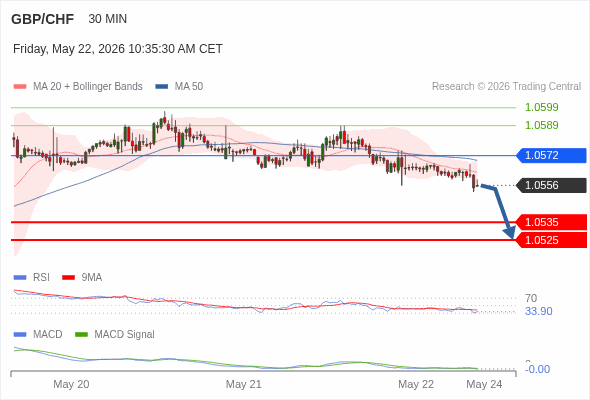590x400 pixels.
Task: Click the 1.0535 red support tag
Action: click(x=551, y=222)
